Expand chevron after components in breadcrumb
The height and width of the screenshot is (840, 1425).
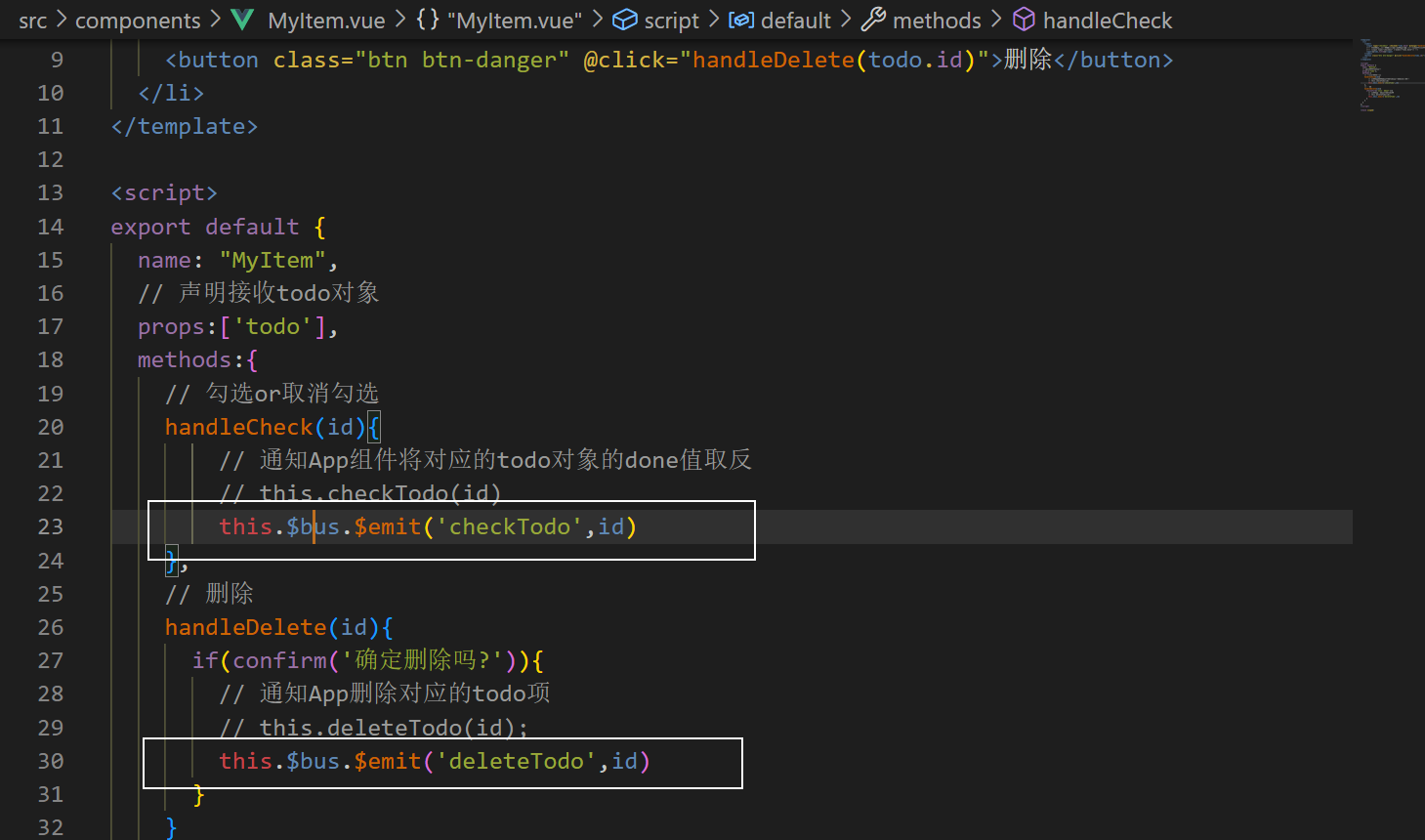[215, 20]
